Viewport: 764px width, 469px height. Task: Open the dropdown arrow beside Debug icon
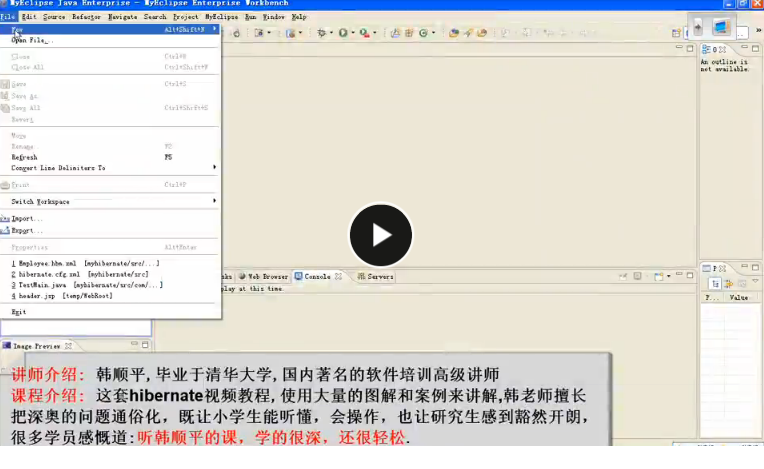point(331,33)
